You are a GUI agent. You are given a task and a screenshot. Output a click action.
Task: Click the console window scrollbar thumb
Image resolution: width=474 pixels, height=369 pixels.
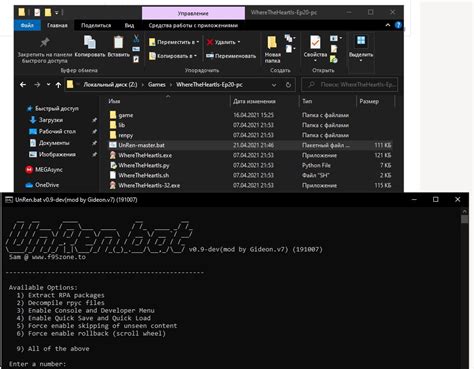(465, 219)
